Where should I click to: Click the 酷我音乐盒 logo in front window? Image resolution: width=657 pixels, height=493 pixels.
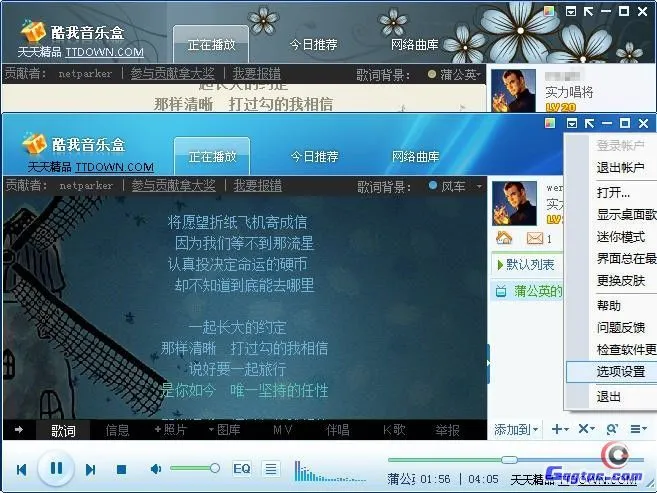tap(74, 145)
